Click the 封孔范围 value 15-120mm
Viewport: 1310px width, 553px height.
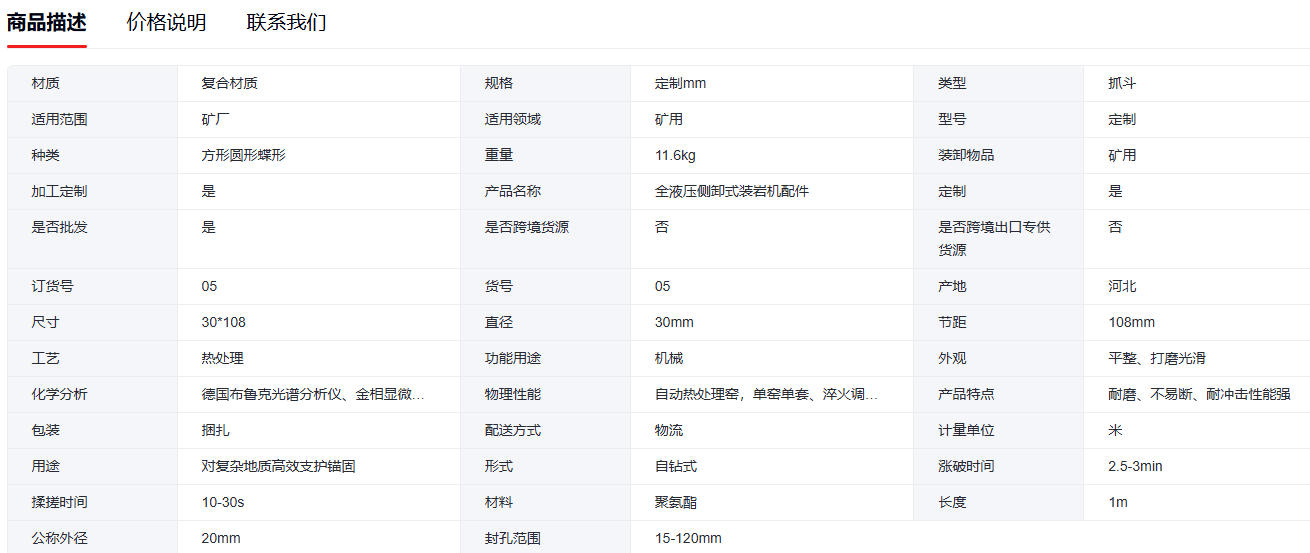click(x=688, y=538)
